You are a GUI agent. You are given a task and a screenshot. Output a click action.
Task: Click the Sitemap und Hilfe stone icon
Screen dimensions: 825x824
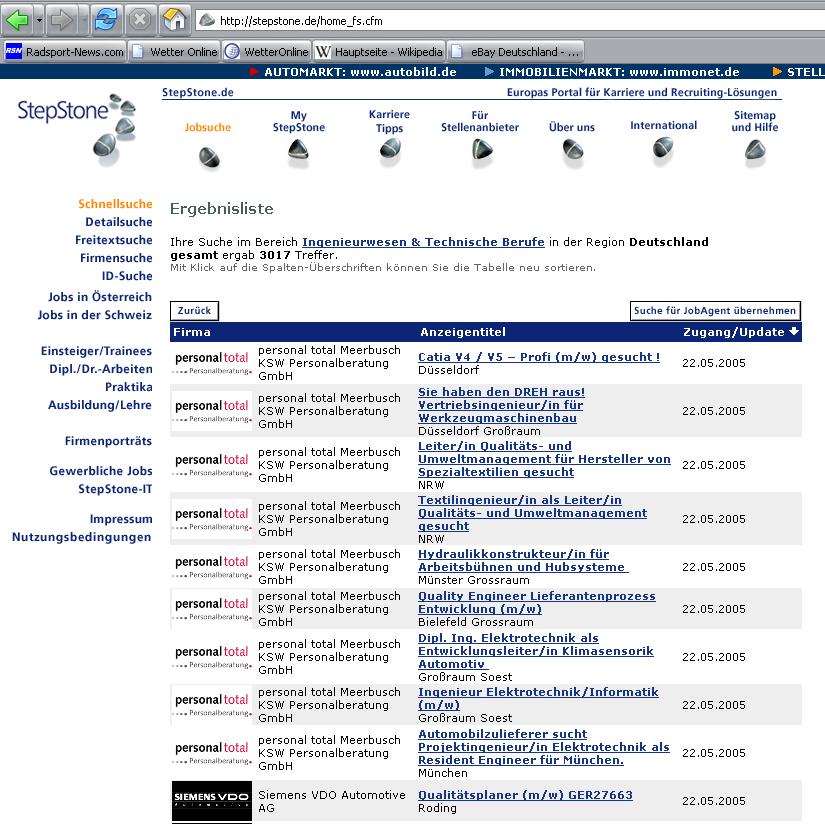(755, 150)
